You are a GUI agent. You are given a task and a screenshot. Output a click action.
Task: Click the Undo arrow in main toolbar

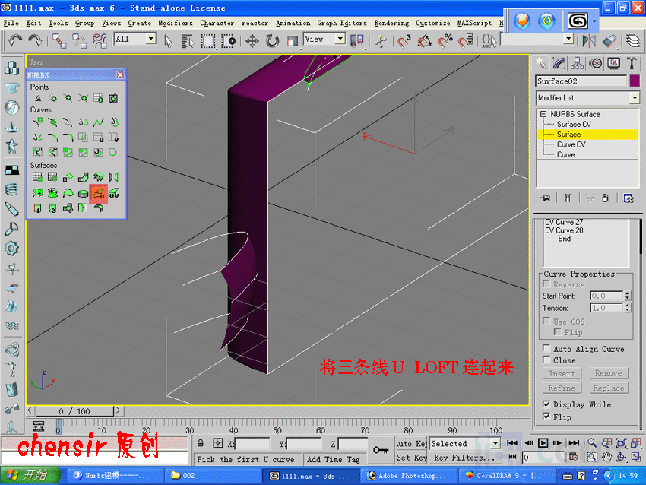click(15, 40)
